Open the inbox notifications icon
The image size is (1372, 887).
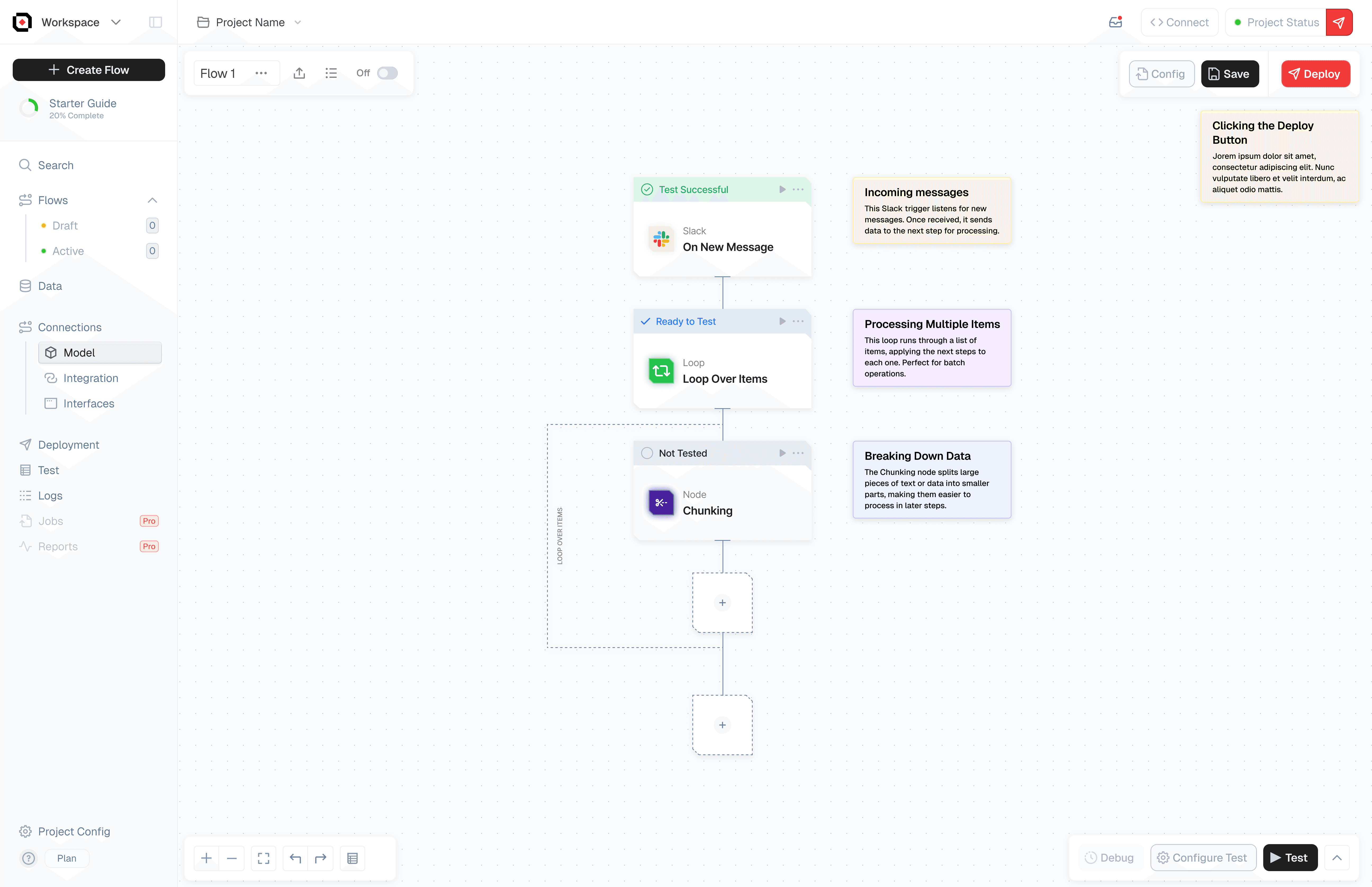coord(1115,22)
